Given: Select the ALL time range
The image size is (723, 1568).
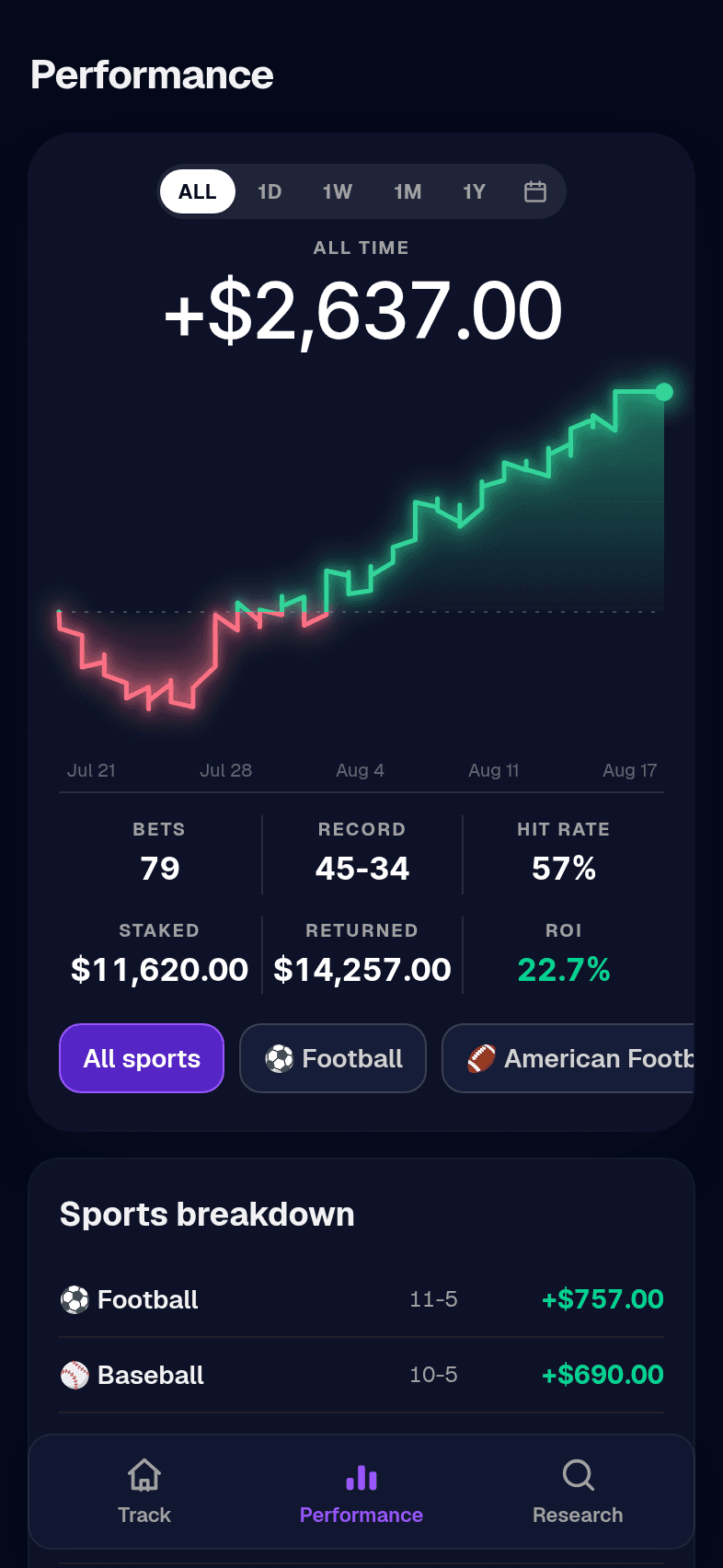Looking at the screenshot, I should (198, 191).
